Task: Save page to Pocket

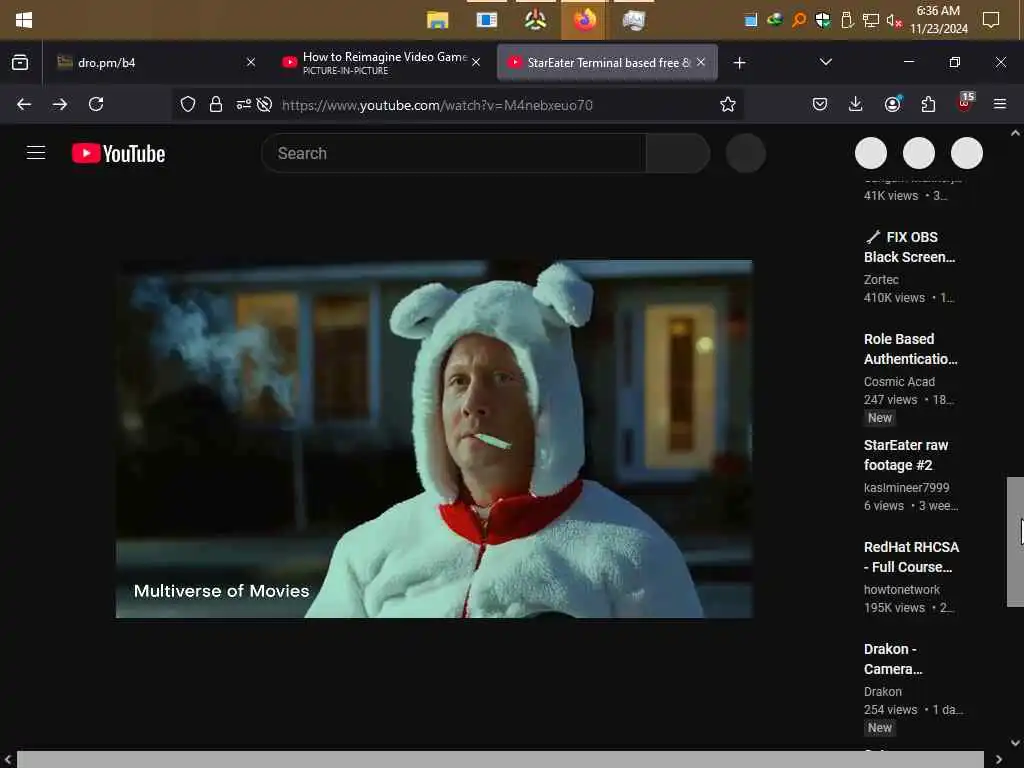Action: 820,104
